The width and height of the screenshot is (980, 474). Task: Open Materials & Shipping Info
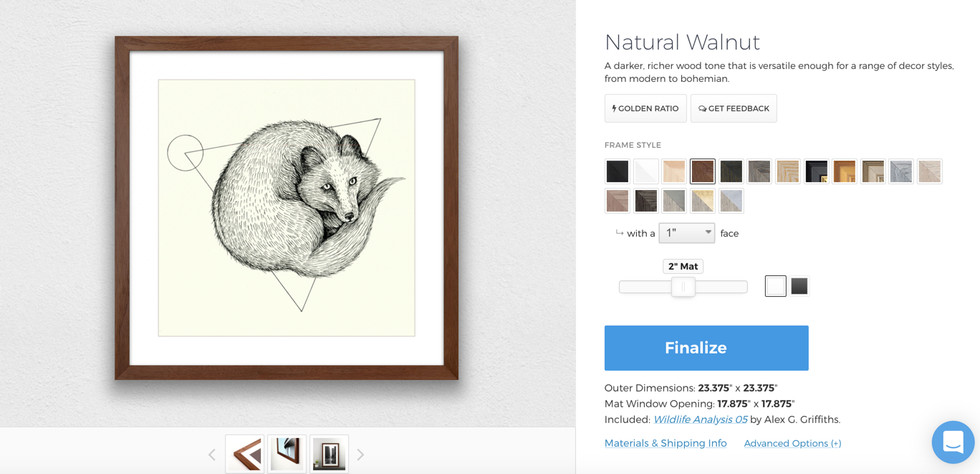(x=665, y=443)
